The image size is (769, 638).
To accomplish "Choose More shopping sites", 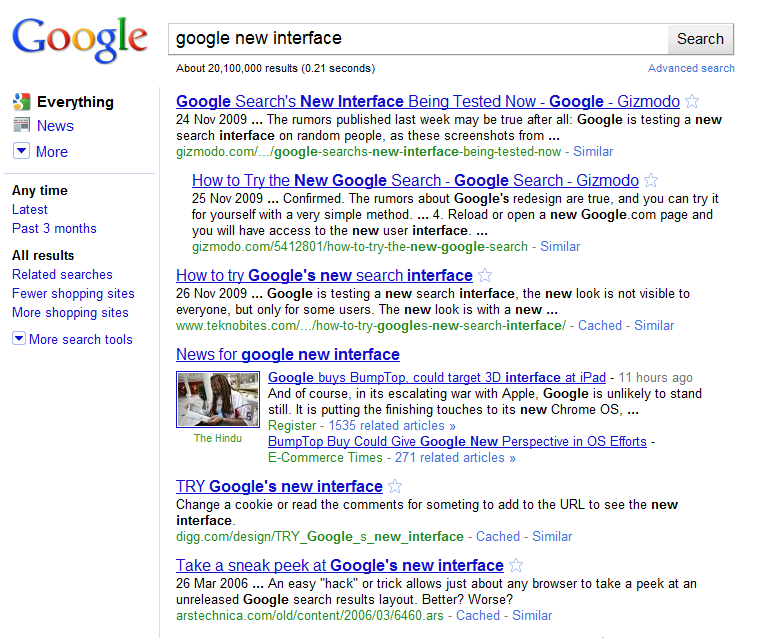I will (x=70, y=313).
